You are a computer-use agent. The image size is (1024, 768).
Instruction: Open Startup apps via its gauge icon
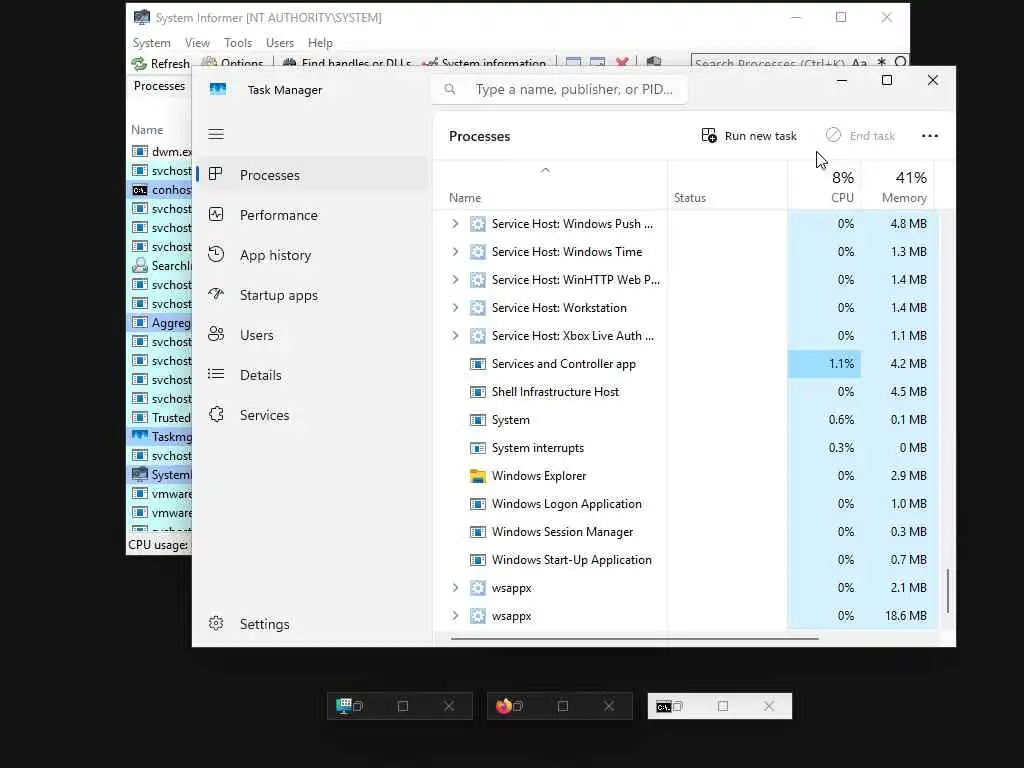[x=216, y=294]
